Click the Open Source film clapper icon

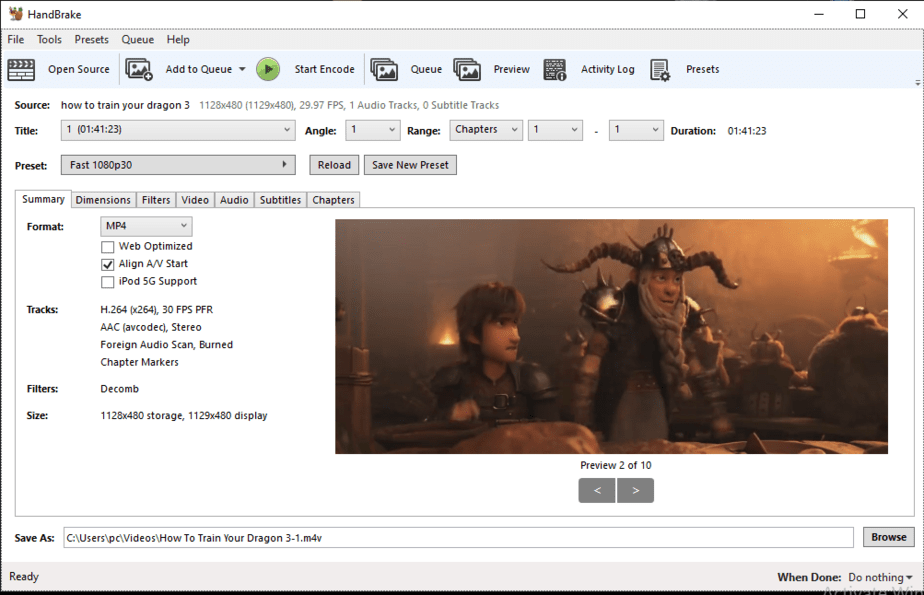21,69
